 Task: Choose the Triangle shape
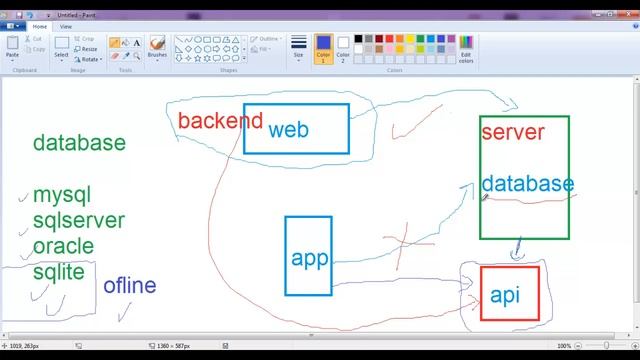point(236,40)
